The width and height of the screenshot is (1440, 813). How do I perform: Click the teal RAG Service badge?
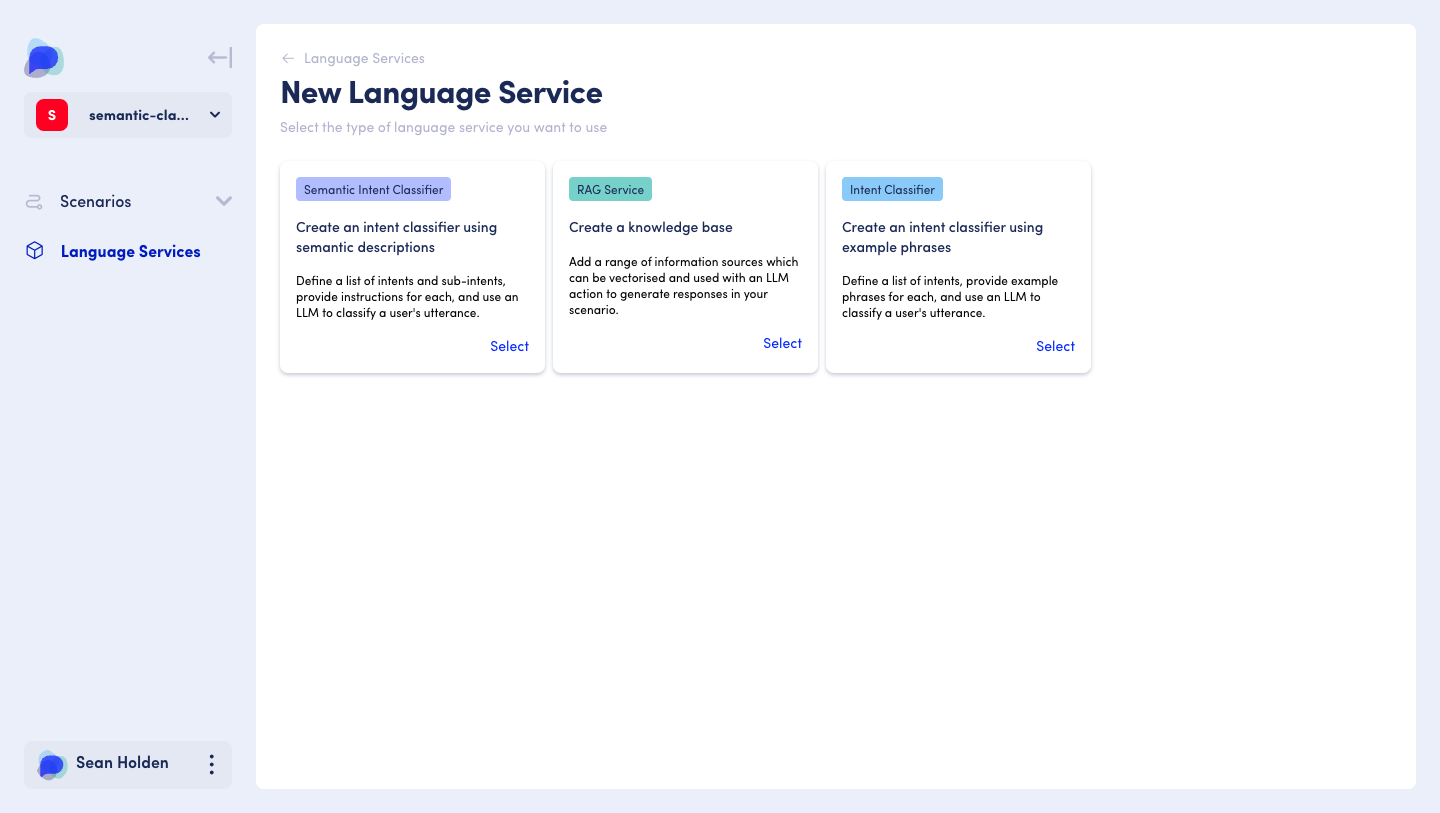610,188
